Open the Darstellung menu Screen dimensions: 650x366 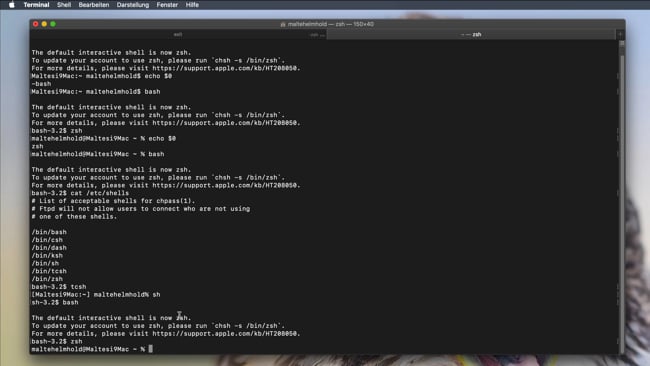click(133, 5)
